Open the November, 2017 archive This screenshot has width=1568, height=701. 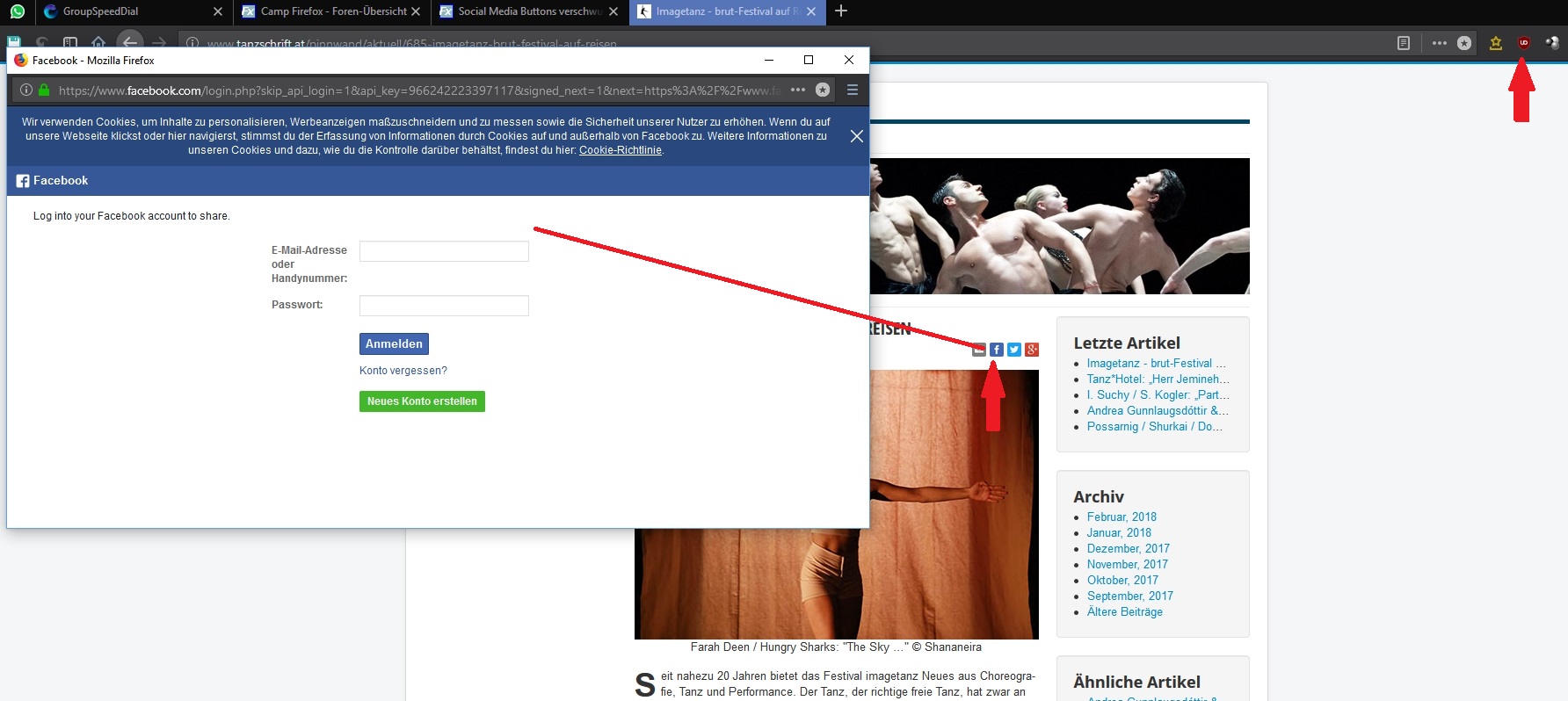click(x=1128, y=565)
